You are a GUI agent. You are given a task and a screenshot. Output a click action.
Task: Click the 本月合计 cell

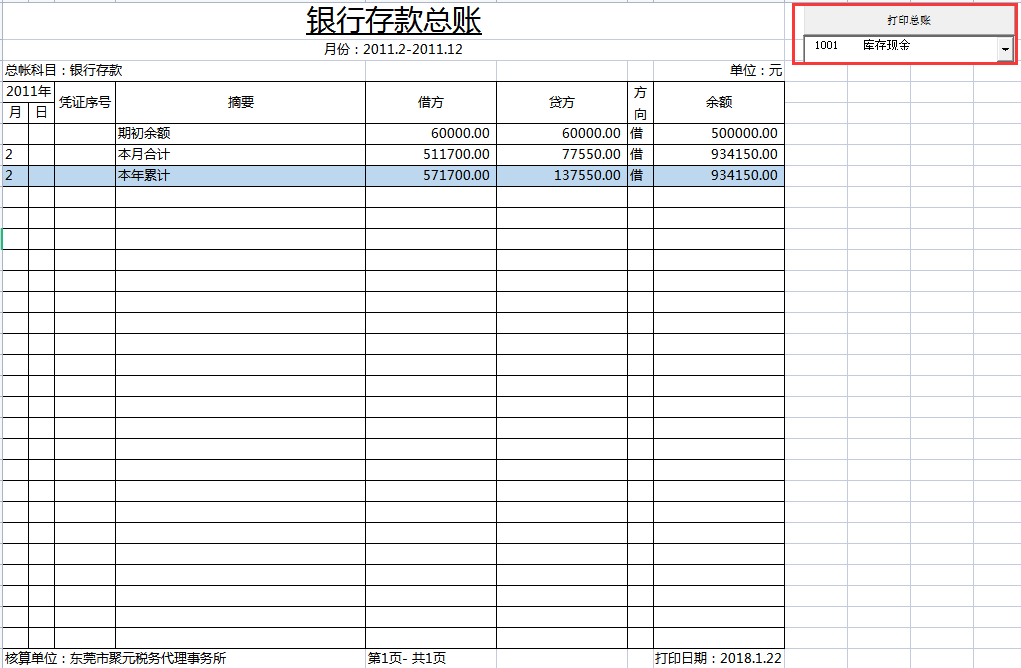(147, 154)
